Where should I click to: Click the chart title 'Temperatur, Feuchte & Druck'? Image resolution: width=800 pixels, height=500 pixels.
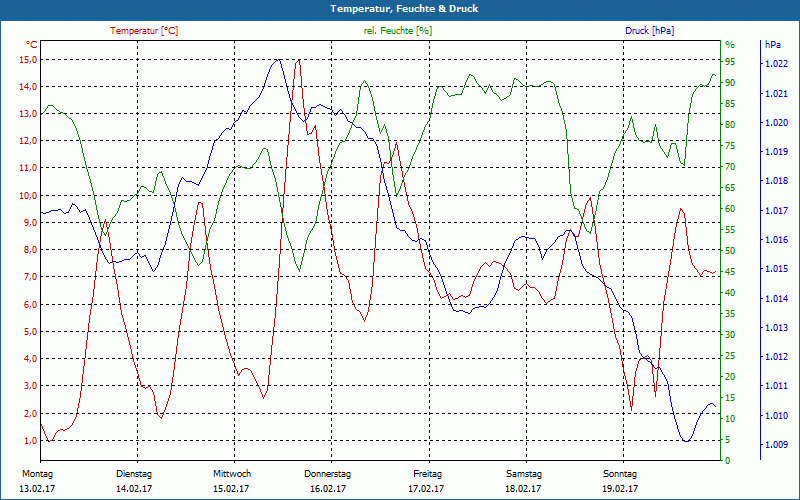pos(404,9)
